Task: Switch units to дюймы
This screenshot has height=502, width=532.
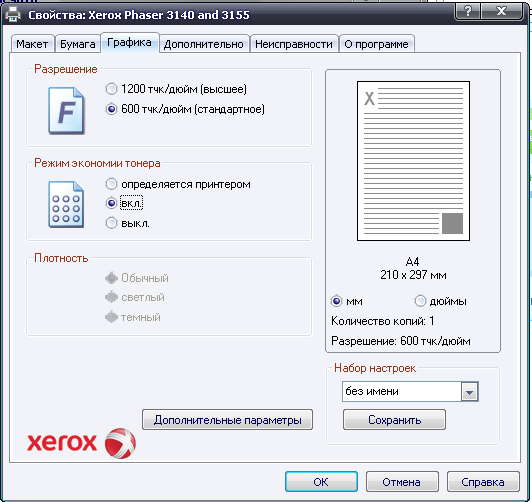Action: (x=420, y=301)
